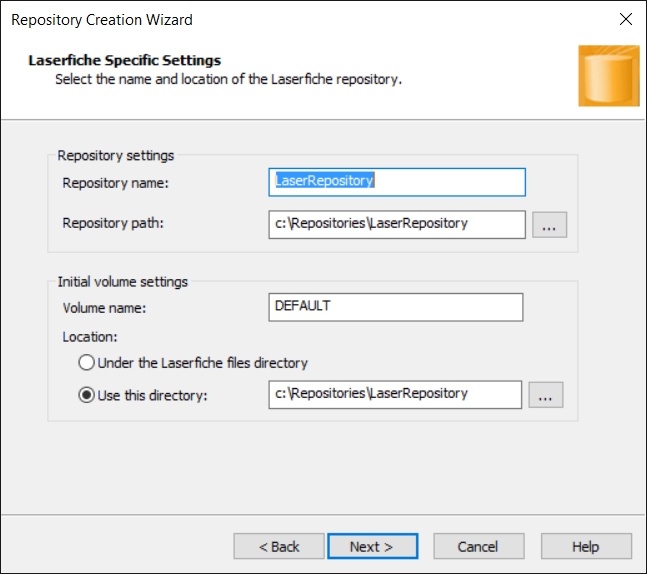Click the Volume name: label
The image size is (647, 574).
104,308
